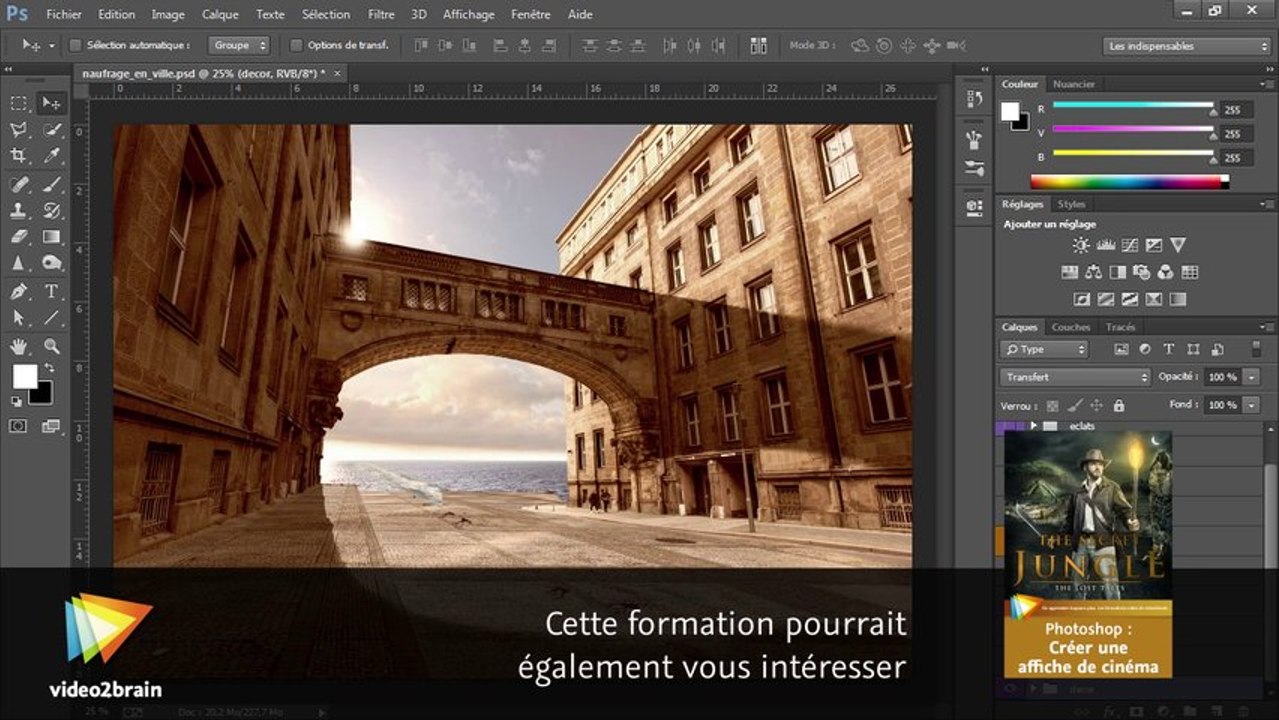Image resolution: width=1279 pixels, height=720 pixels.
Task: Select the Eyedropper tool
Action: pyautogui.click(x=51, y=156)
